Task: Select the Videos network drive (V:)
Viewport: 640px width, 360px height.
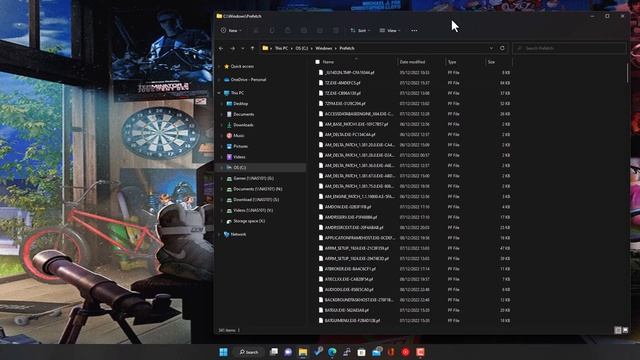Action: click(x=249, y=210)
